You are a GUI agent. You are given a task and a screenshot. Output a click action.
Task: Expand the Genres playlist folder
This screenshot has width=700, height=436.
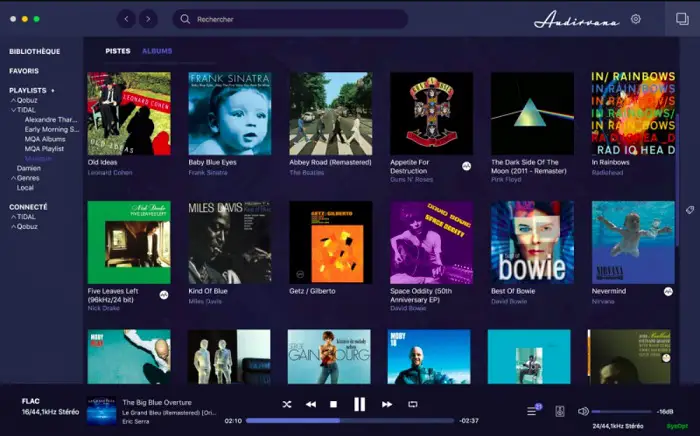tap(13, 178)
